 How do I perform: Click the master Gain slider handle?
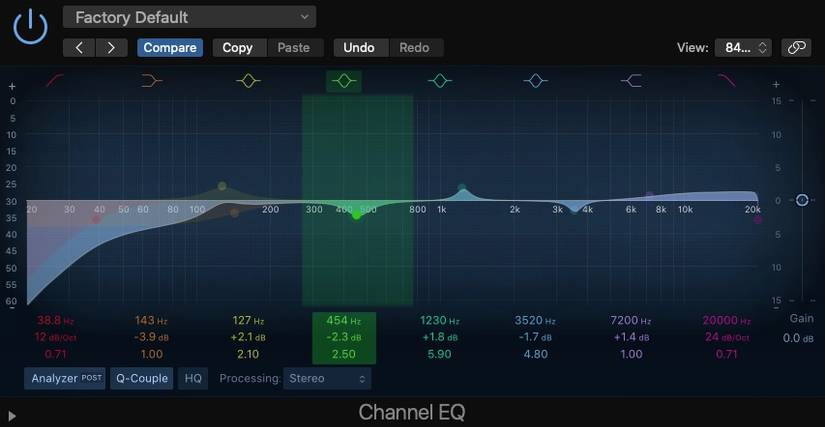[x=802, y=200]
